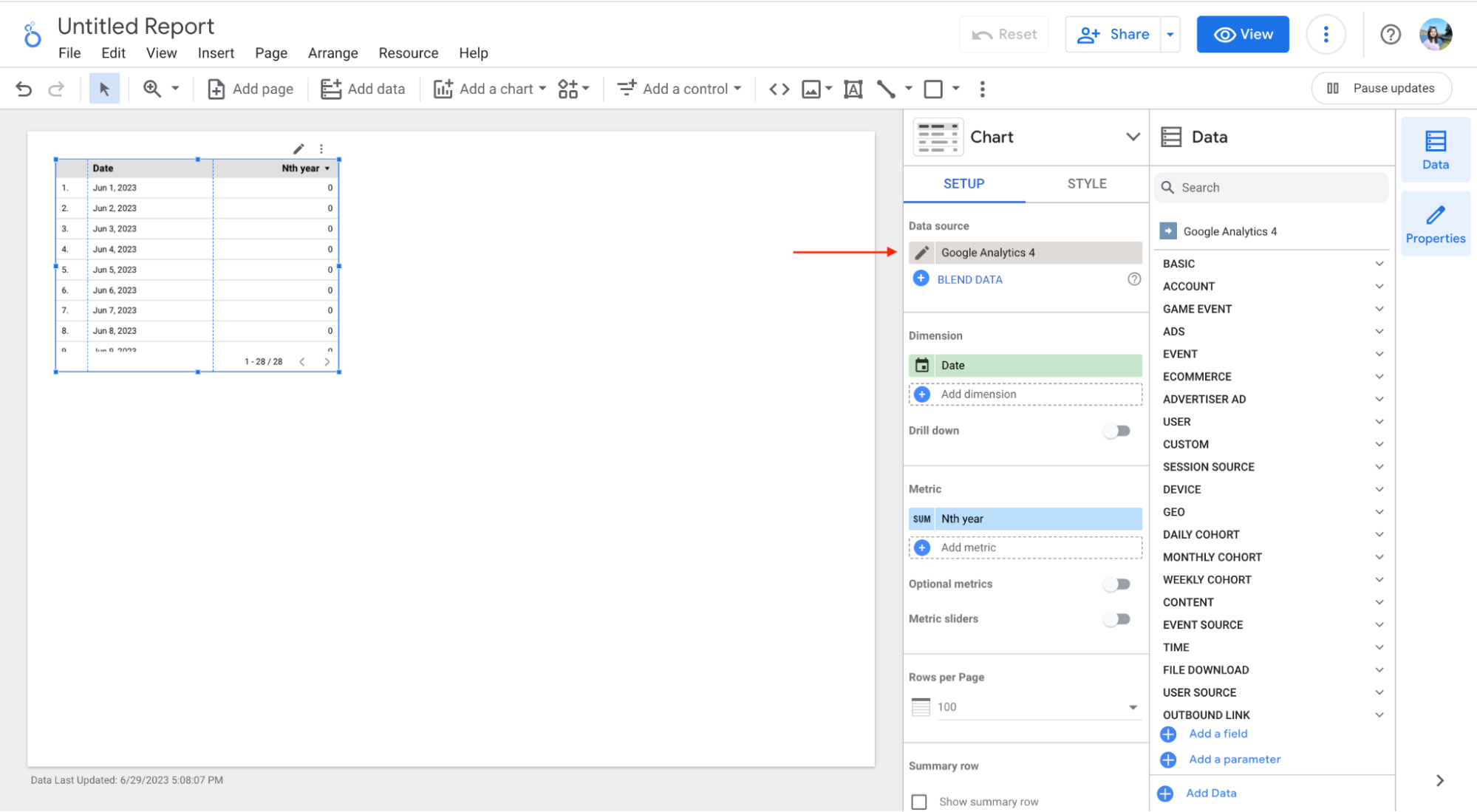1477x812 pixels.
Task: Click the text box tool icon
Action: pyautogui.click(x=853, y=89)
